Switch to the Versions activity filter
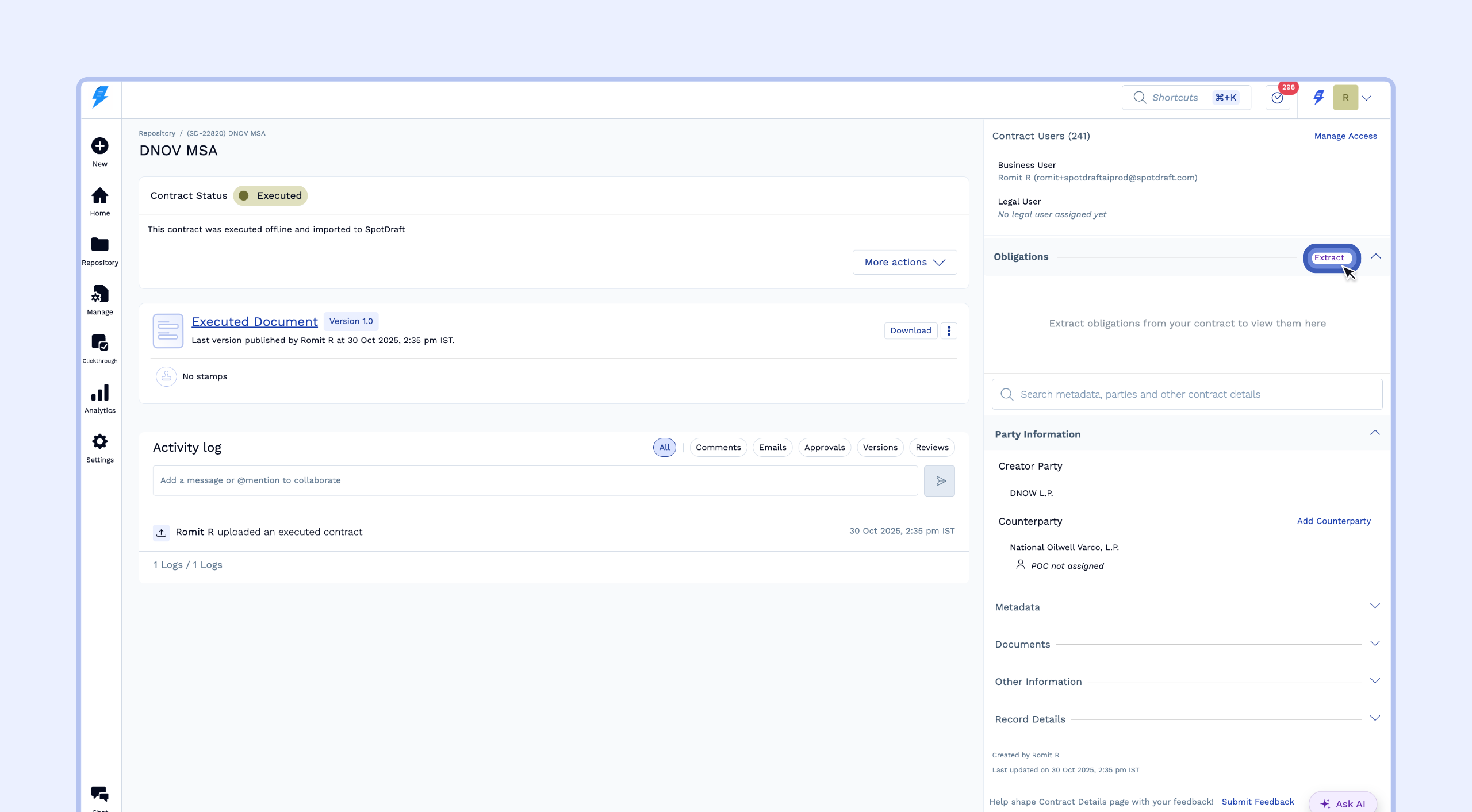 880,448
